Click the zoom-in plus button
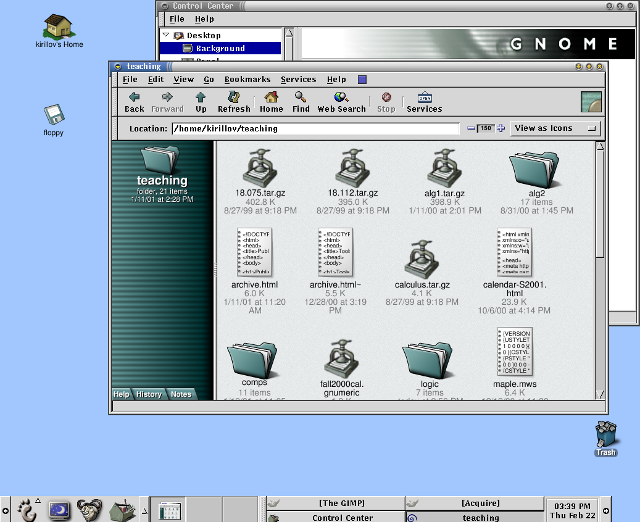 click(500, 128)
